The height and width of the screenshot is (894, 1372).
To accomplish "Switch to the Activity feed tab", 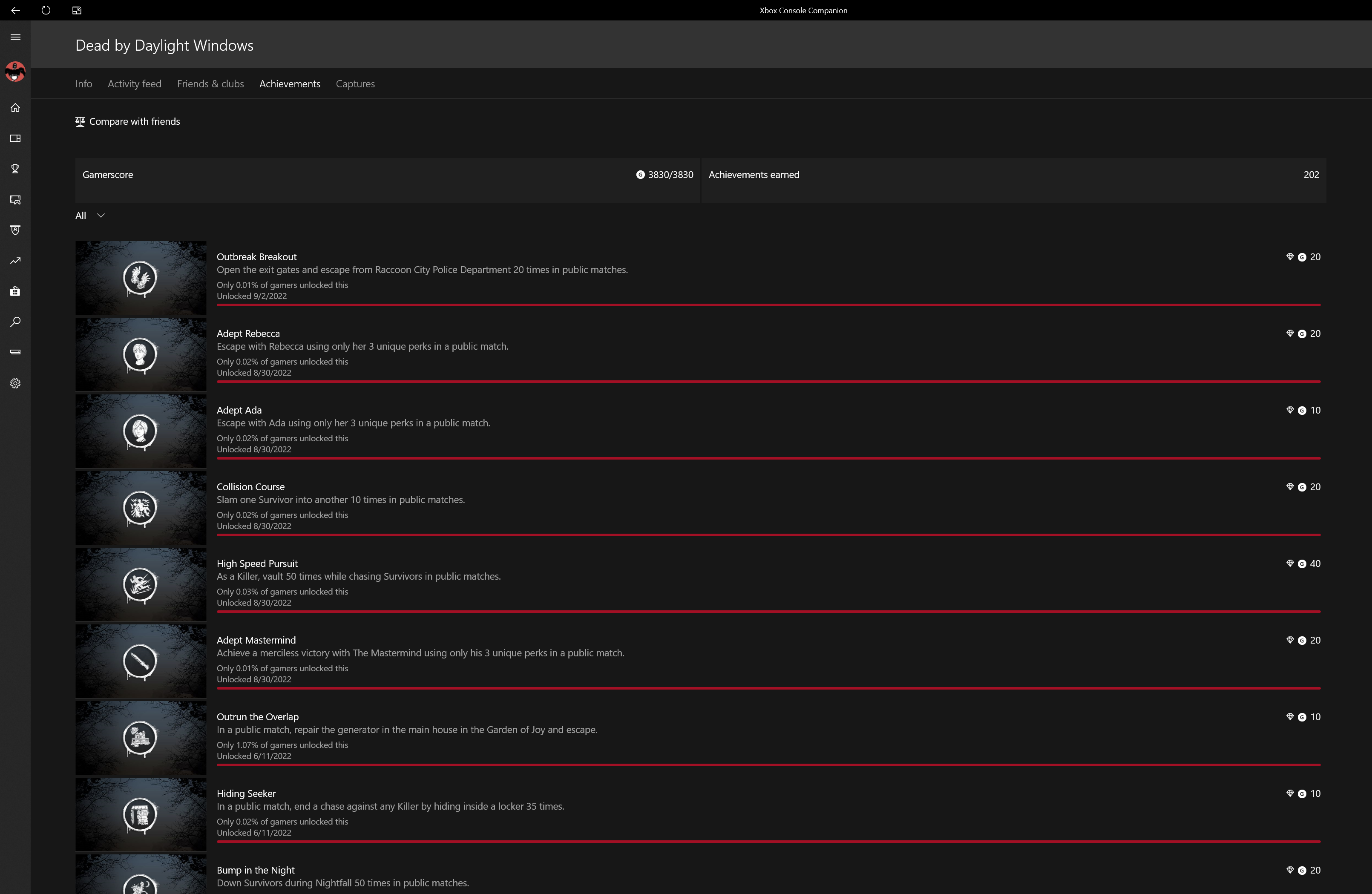I will 134,83.
